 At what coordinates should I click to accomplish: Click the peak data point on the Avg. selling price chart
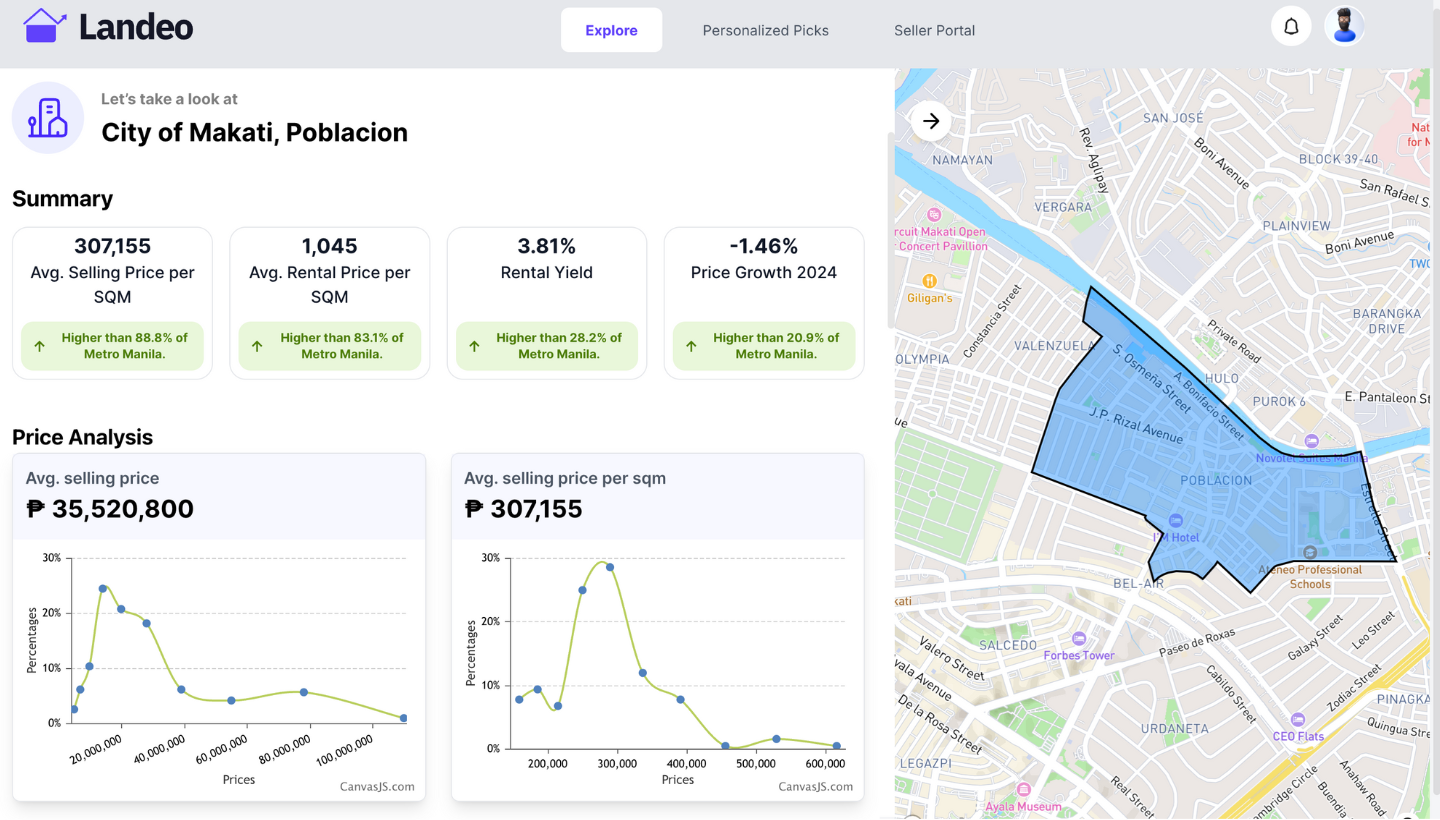click(102, 589)
